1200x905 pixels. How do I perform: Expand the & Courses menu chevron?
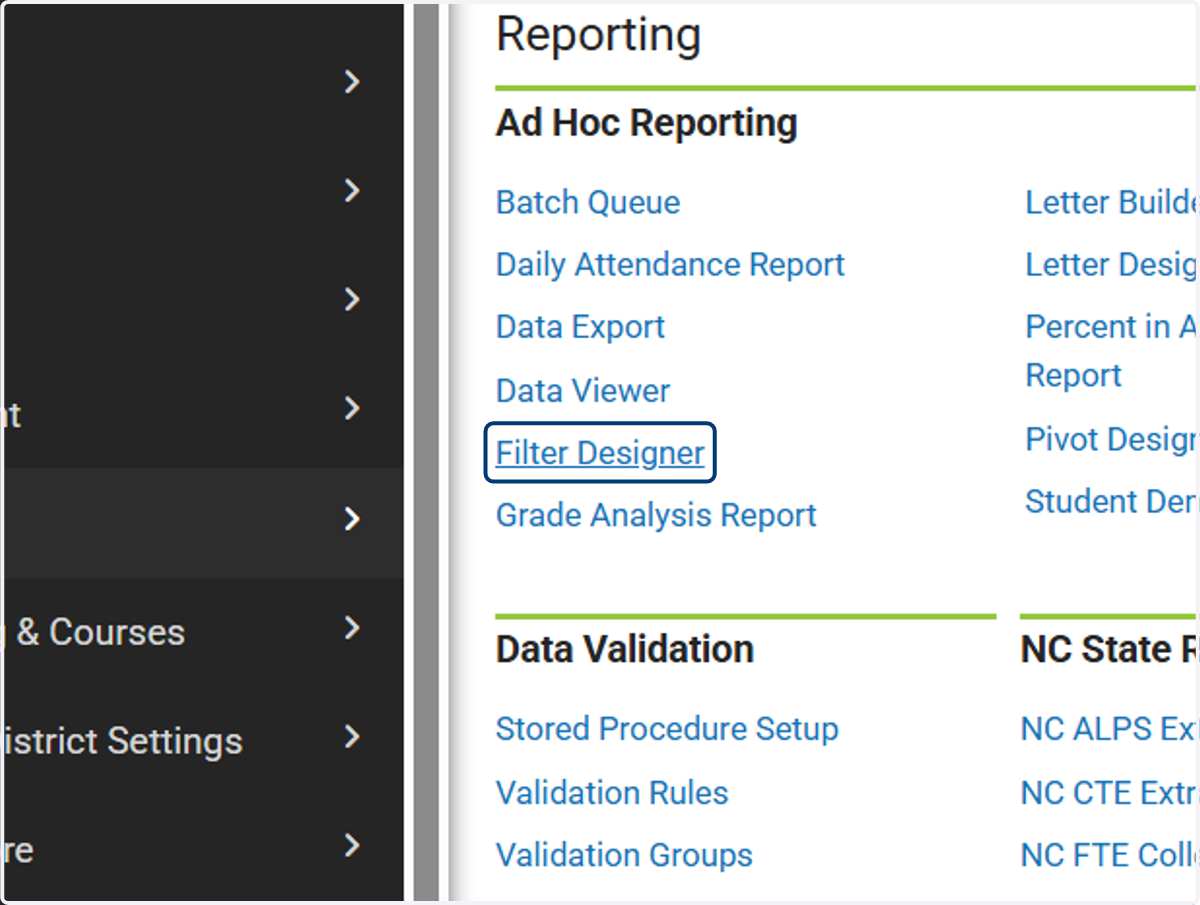tap(351, 628)
